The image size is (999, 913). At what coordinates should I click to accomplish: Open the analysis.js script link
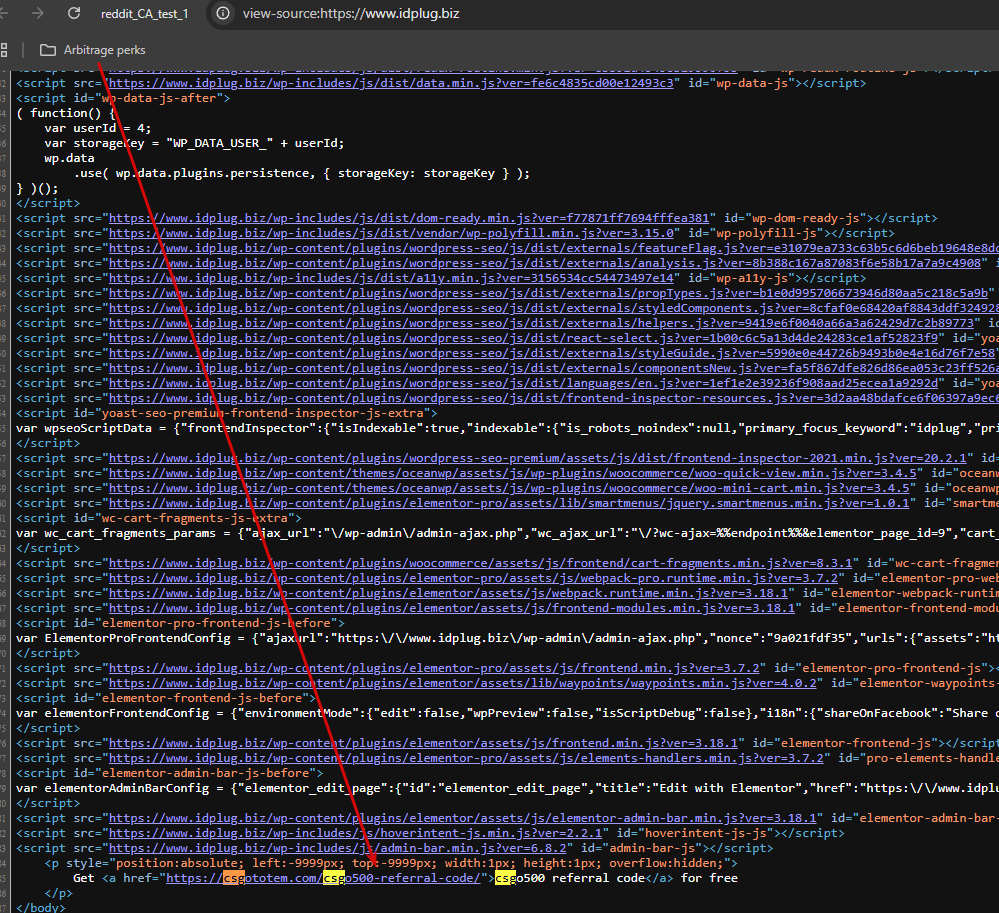pos(544,263)
